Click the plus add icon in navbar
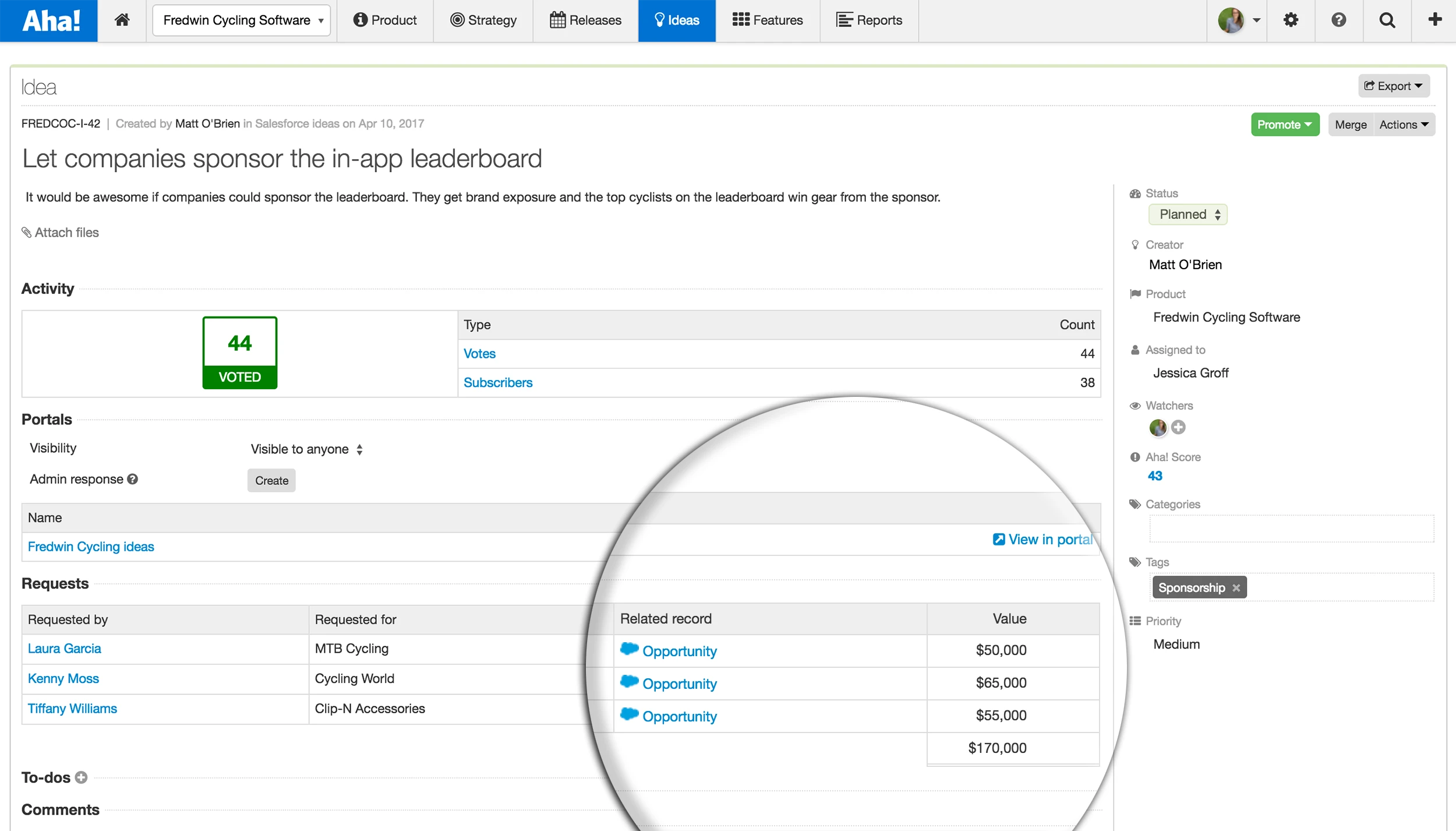The width and height of the screenshot is (1456, 831). [x=1435, y=20]
